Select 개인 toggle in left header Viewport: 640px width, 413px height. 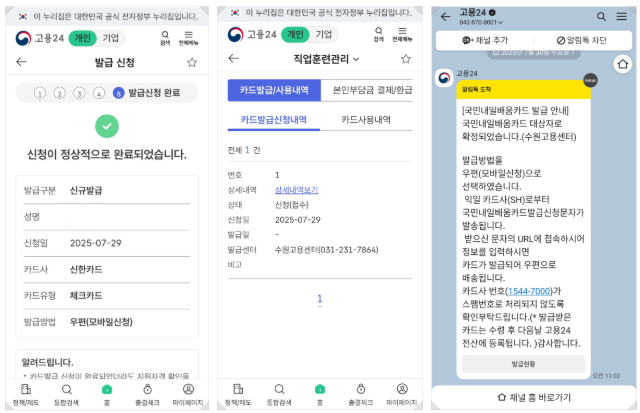83,38
